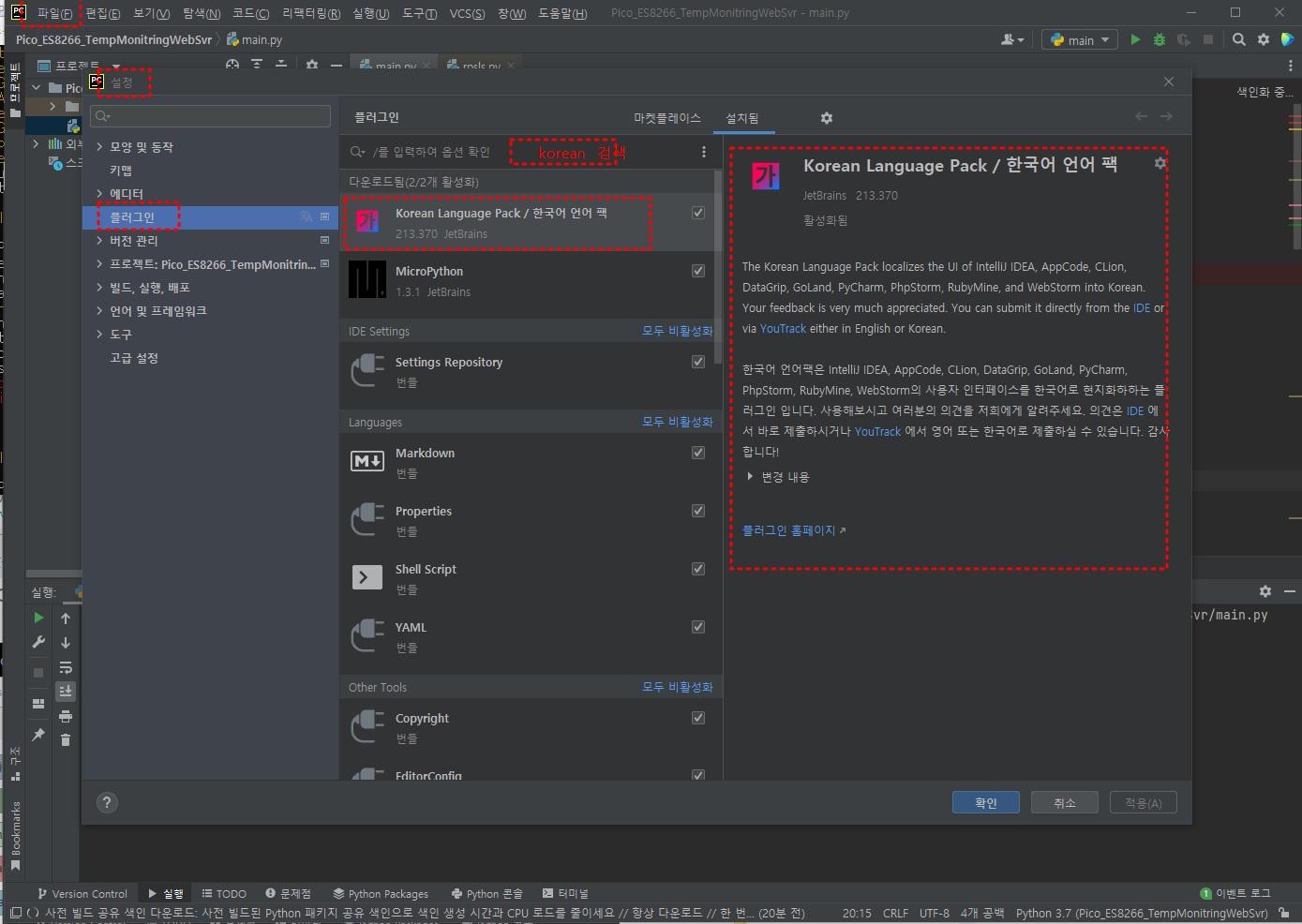This screenshot has height=924, width=1302.
Task: Open editor tabs kebab menu at right
Action: click(1291, 66)
